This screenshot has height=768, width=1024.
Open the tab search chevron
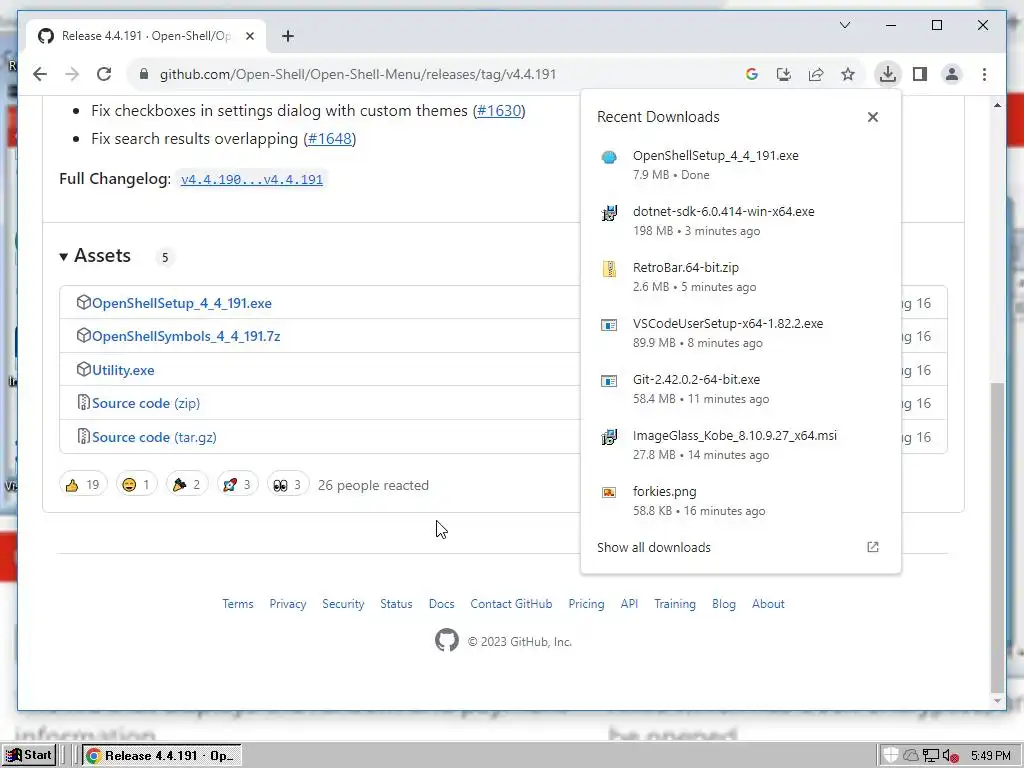tap(845, 25)
